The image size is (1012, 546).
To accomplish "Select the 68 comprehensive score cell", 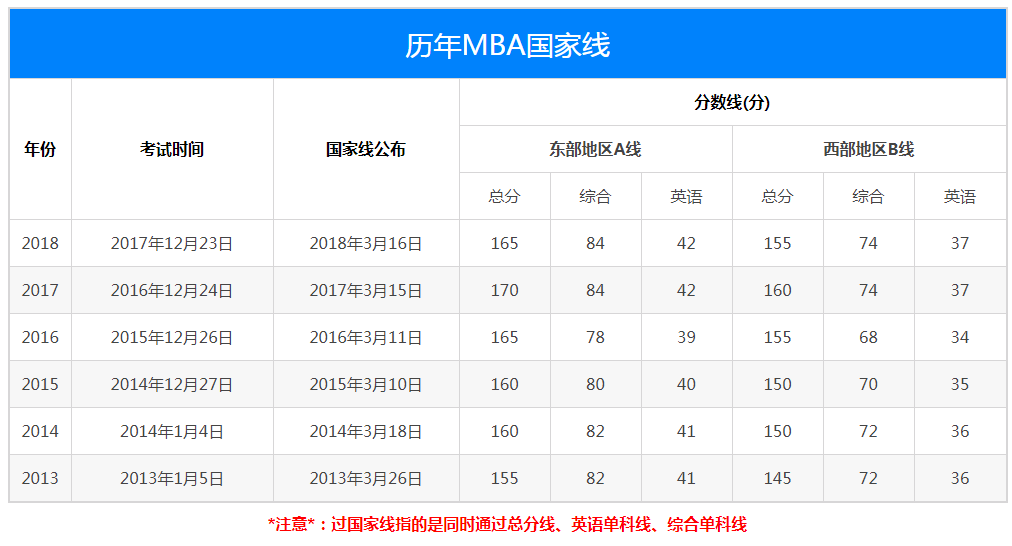I will pyautogui.click(x=868, y=337).
